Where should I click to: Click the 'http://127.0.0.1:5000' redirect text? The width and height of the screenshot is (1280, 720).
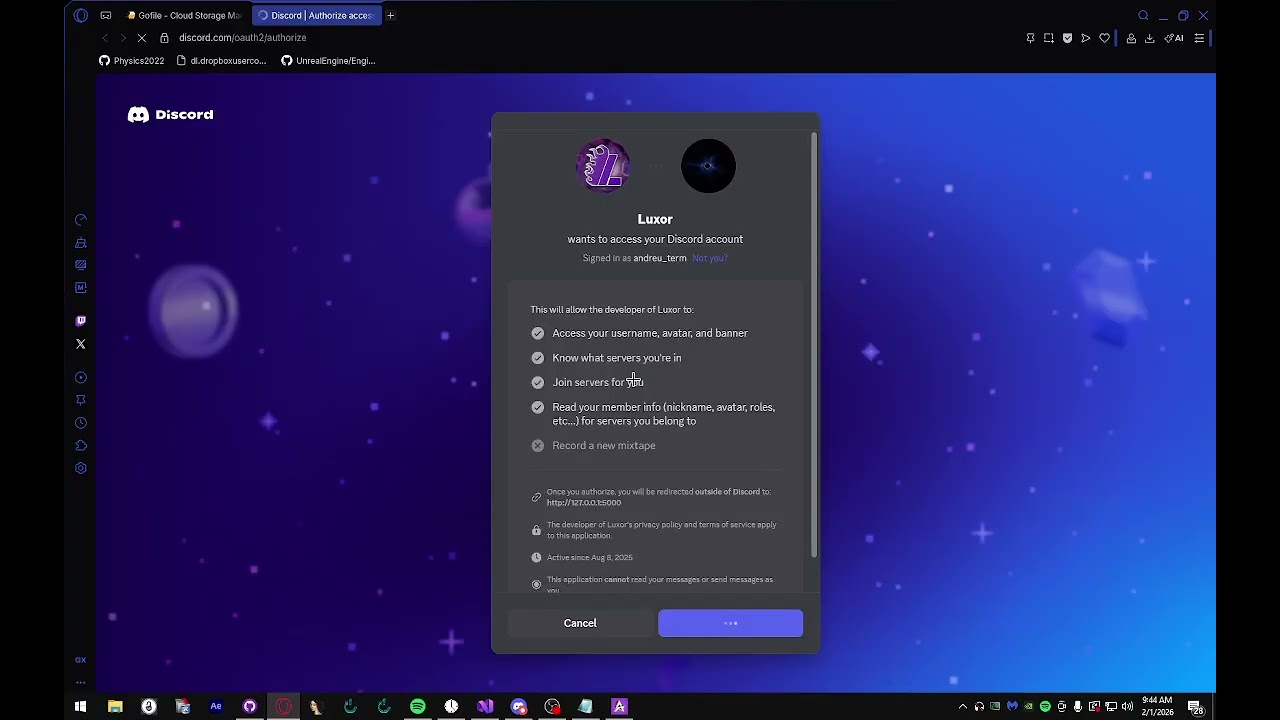coord(584,503)
